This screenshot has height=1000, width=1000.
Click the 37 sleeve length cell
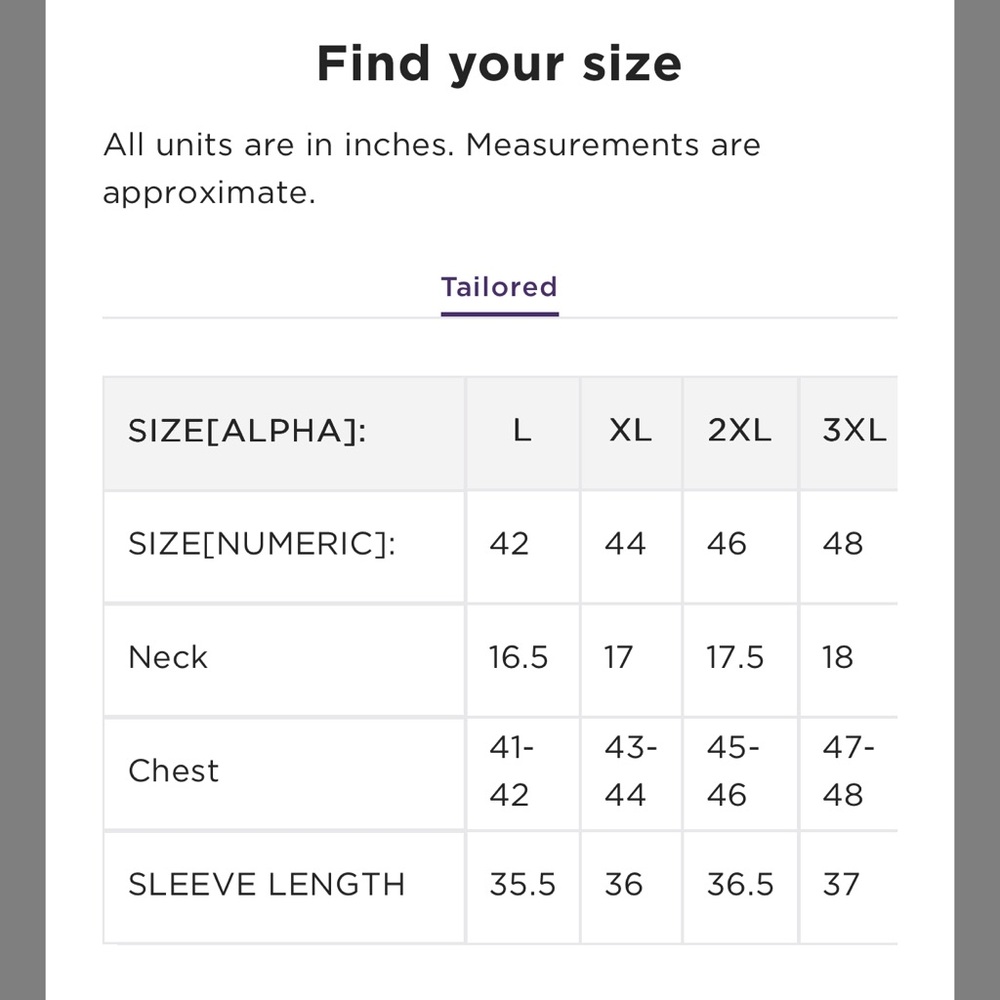(x=840, y=885)
